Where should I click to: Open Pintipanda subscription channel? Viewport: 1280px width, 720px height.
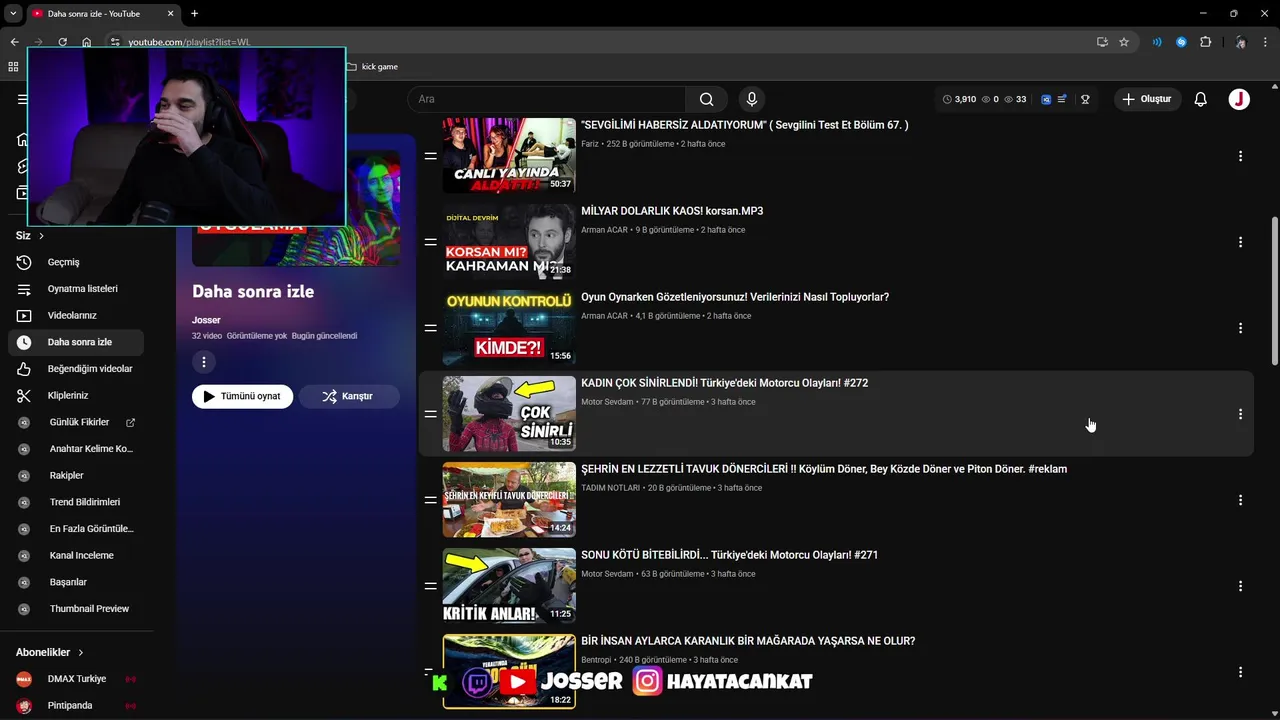76,706
